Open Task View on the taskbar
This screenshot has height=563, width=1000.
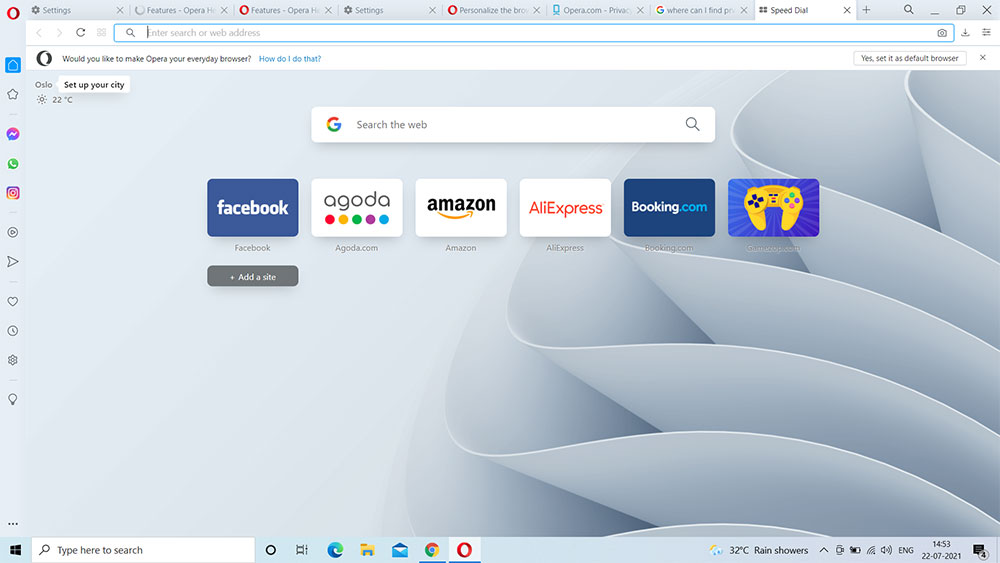(x=302, y=550)
